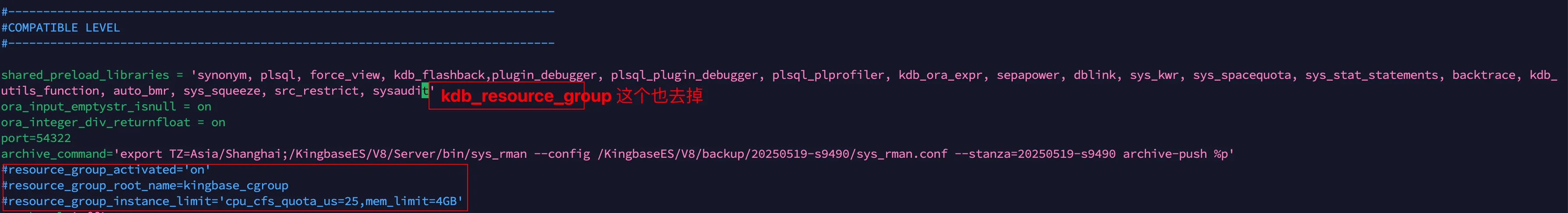This screenshot has height=213, width=1568.
Task: Click the #resource_group_activated='on' line
Action: click(106, 170)
